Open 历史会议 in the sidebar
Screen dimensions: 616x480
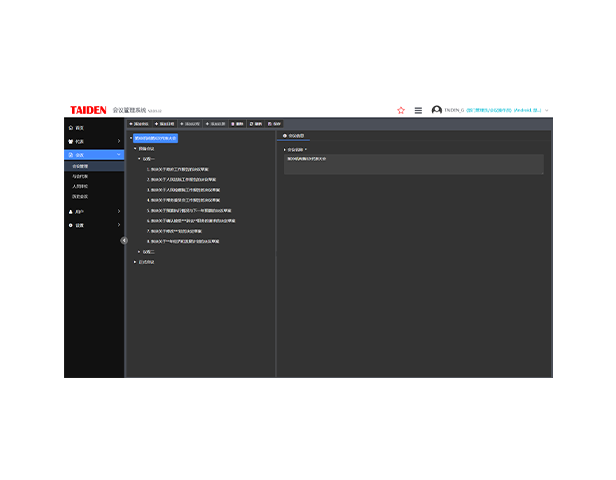click(x=80, y=196)
